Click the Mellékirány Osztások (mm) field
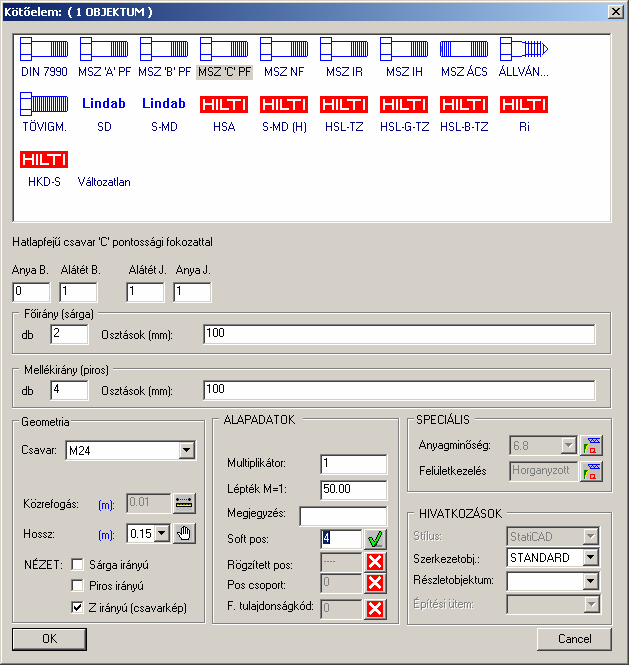Image resolution: width=629 pixels, height=665 pixels. click(x=400, y=390)
